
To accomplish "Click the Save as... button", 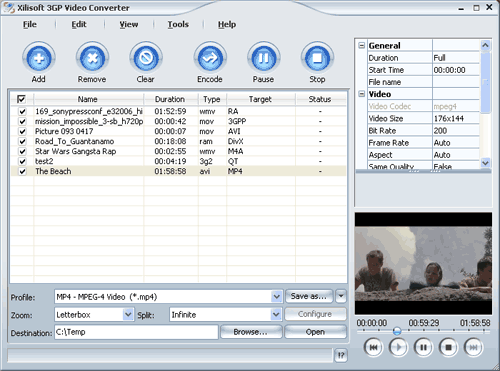I will pos(309,296).
